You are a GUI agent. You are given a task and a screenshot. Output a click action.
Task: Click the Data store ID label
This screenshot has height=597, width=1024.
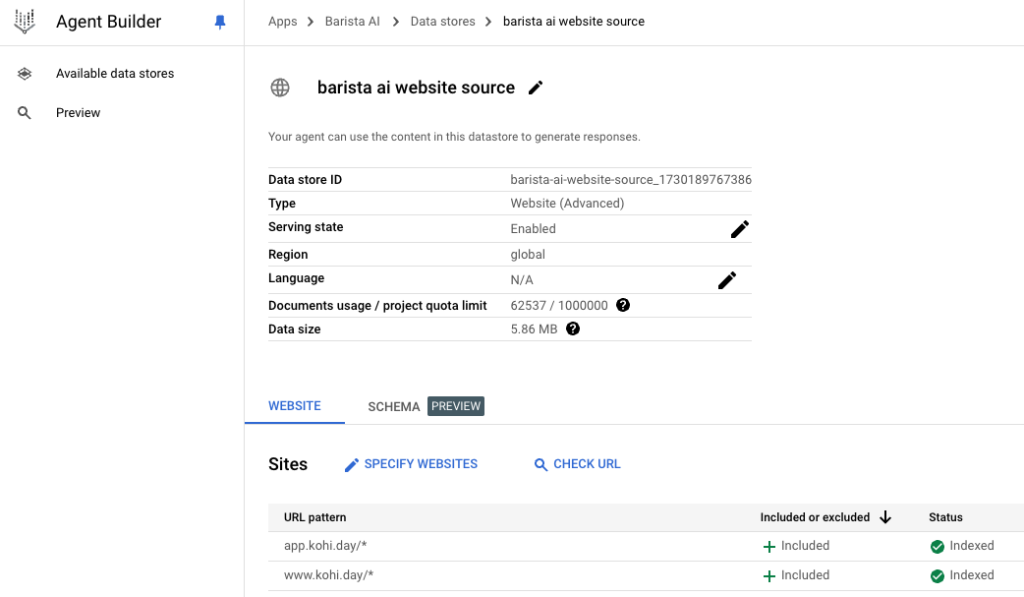pos(305,180)
